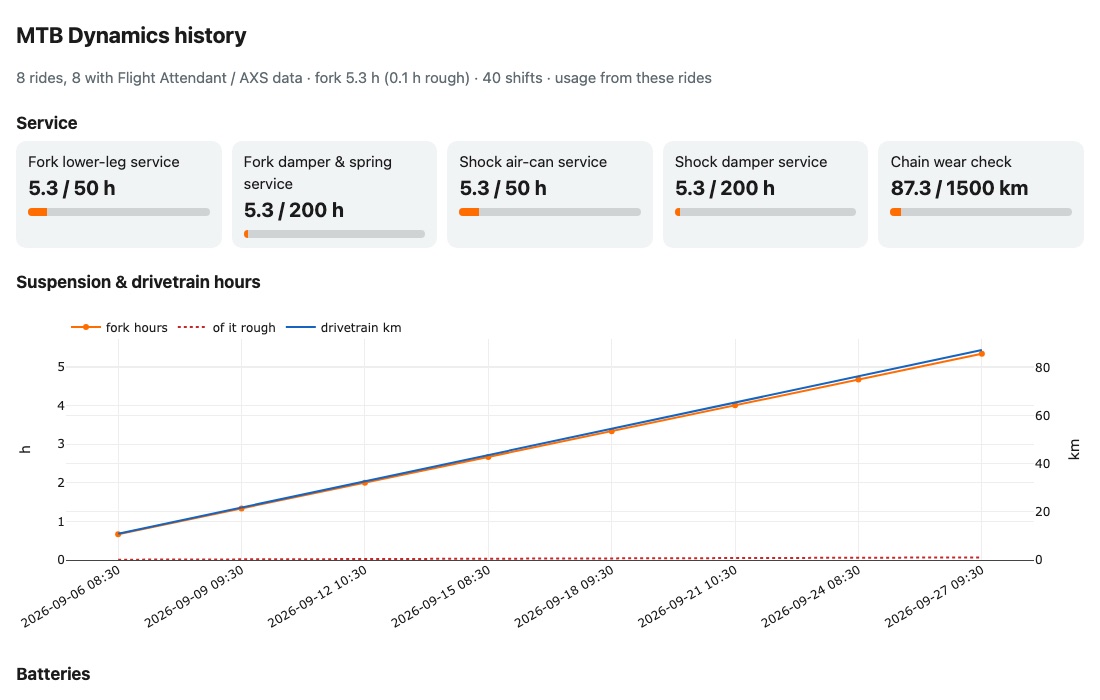Click the '2026-09-06 08:30' axis label
The height and width of the screenshot is (700, 1100).
pyautogui.click(x=71, y=597)
